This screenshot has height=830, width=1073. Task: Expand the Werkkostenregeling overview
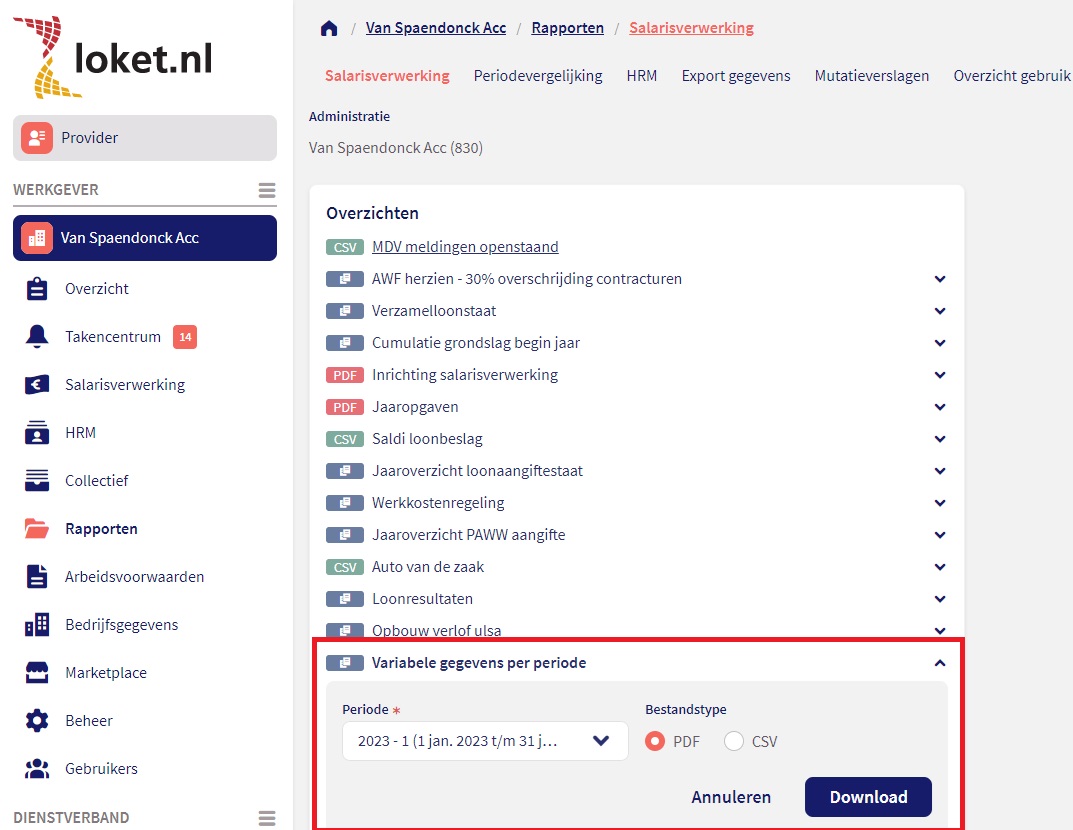[938, 503]
